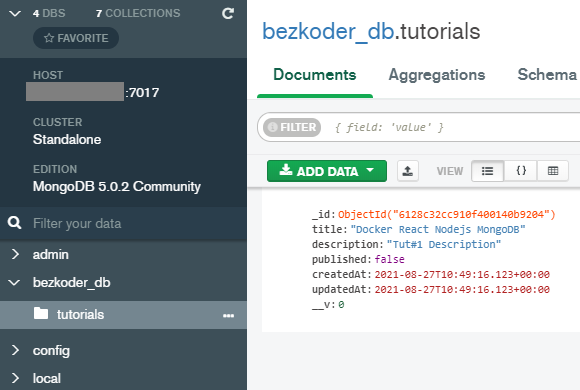This screenshot has width=580, height=390.
Task: Click the title value "Docker React Nodejs MongoDB"
Action: click(438, 230)
